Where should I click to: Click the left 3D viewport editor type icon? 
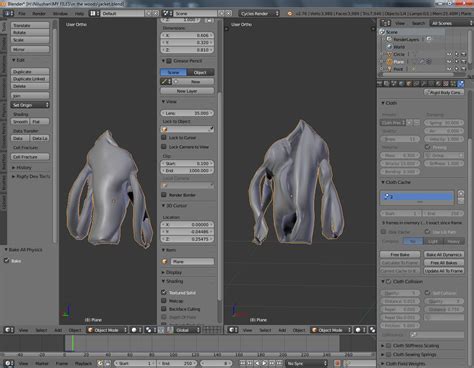coord(9,330)
